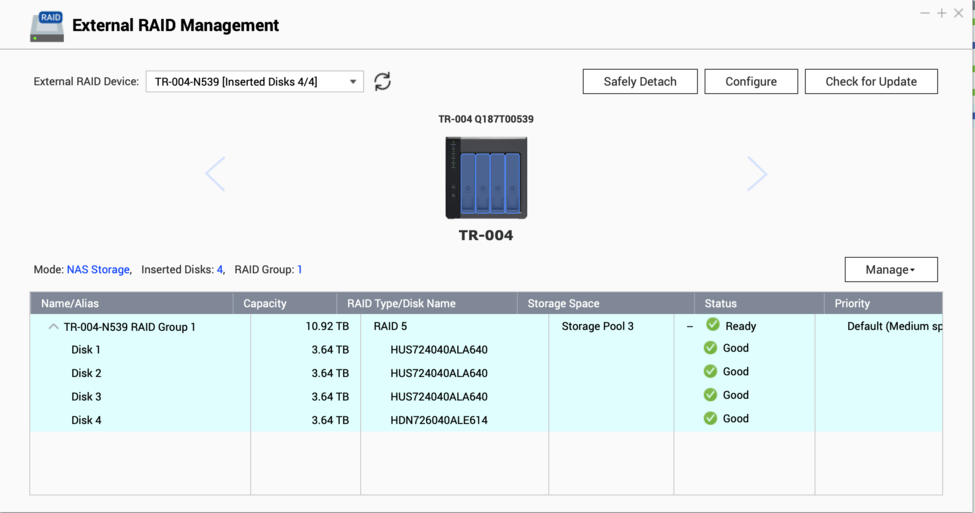This screenshot has width=975, height=513.
Task: Go to next device with right arrow
Action: tap(757, 173)
